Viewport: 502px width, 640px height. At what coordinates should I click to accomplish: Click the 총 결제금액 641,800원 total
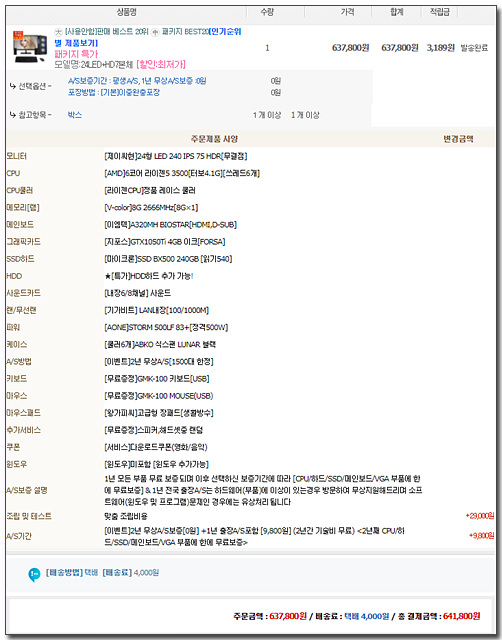click(439, 616)
